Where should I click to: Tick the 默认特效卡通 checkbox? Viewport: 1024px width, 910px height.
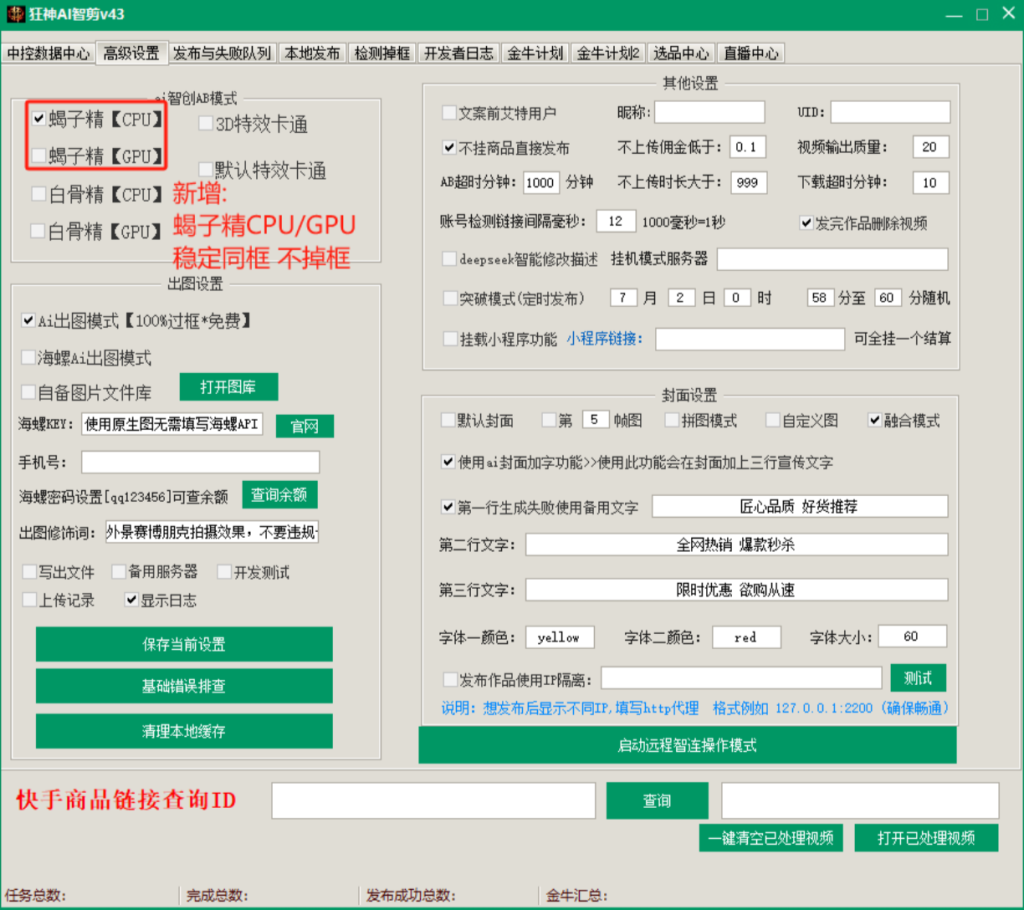coord(205,170)
